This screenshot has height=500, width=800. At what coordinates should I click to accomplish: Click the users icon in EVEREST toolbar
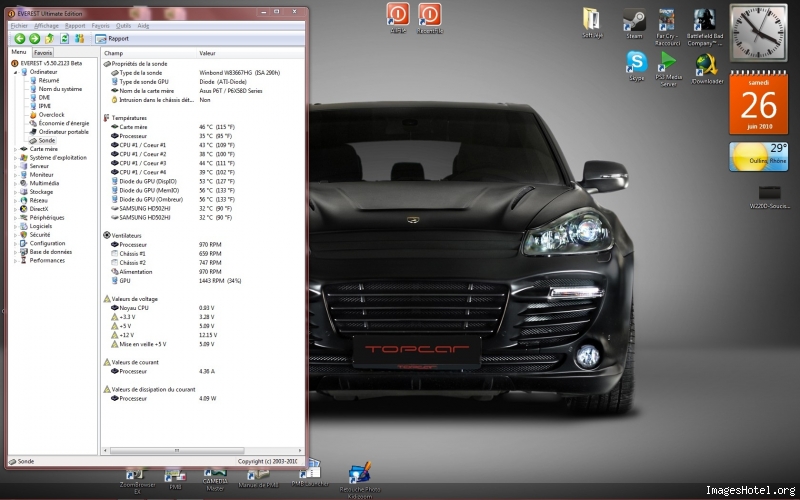[79, 38]
